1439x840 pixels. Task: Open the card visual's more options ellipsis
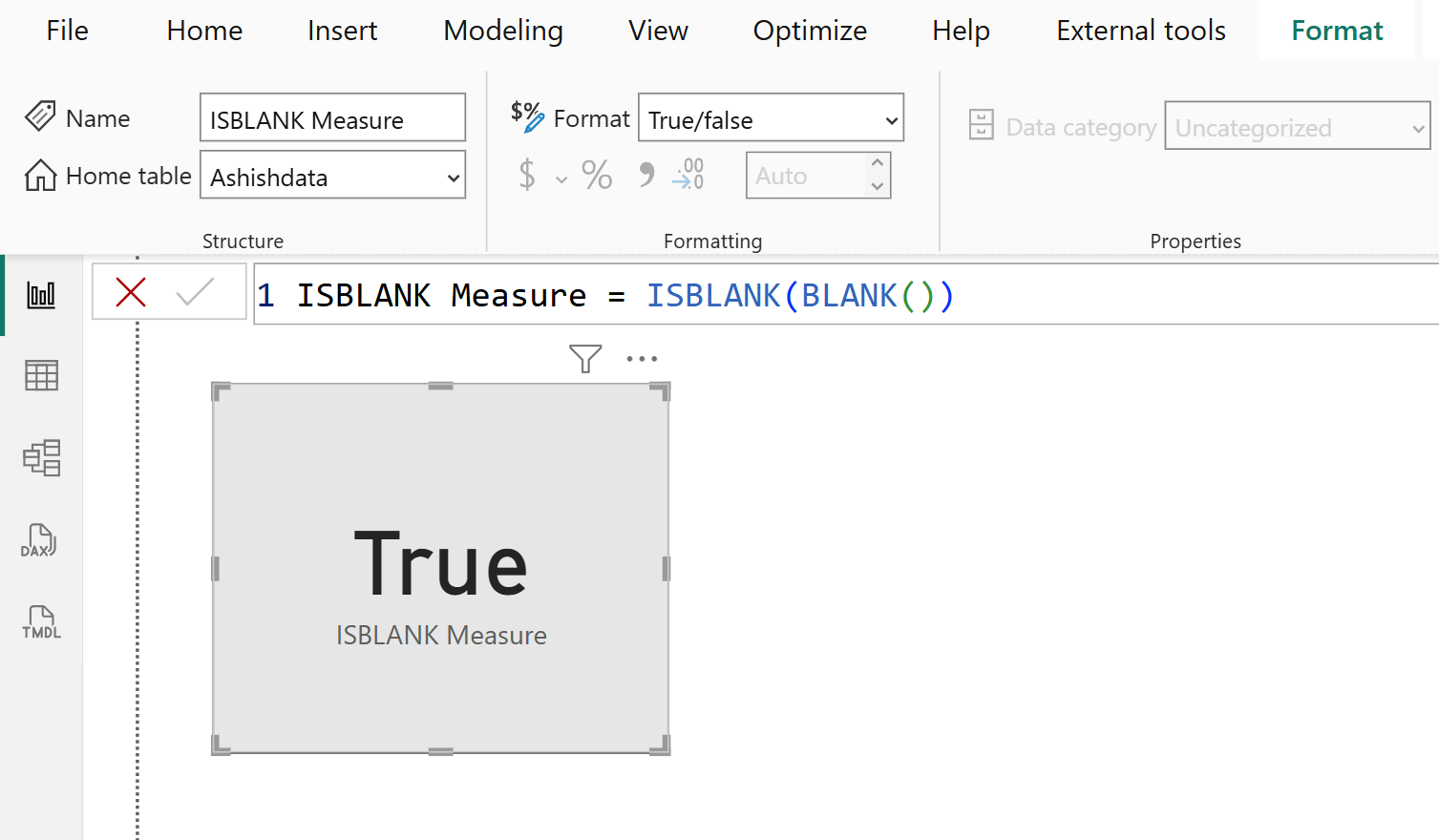[x=642, y=358]
